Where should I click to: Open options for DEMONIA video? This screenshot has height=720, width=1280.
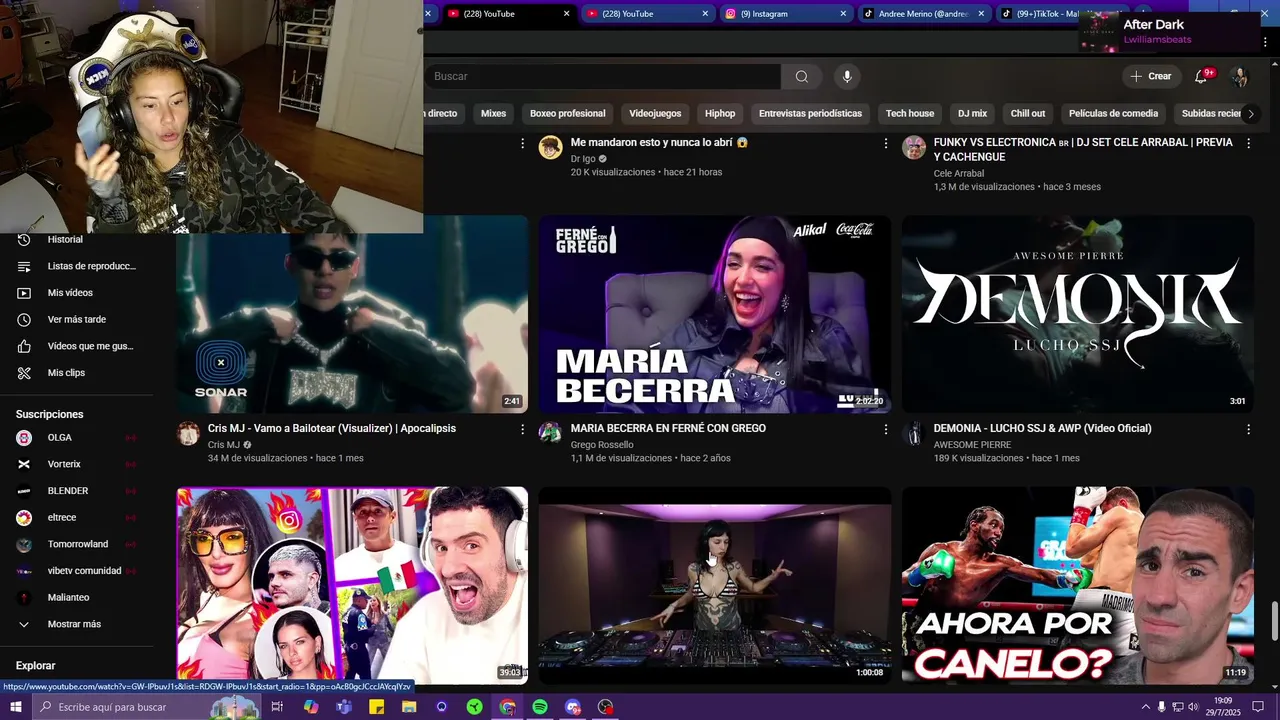(x=1248, y=429)
